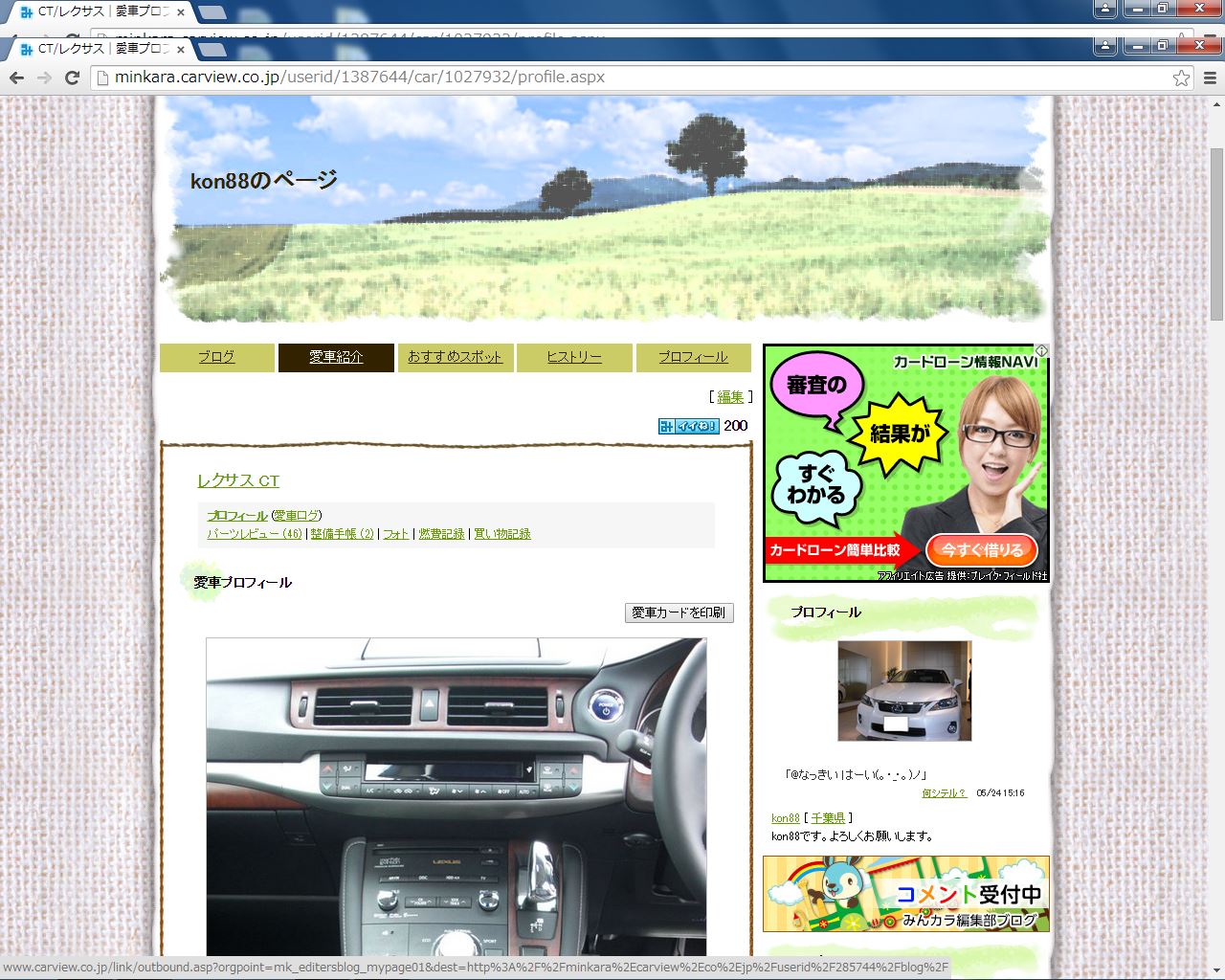The image size is (1225, 980).
Task: Open the レクサス CT heading link
Action: point(238,481)
